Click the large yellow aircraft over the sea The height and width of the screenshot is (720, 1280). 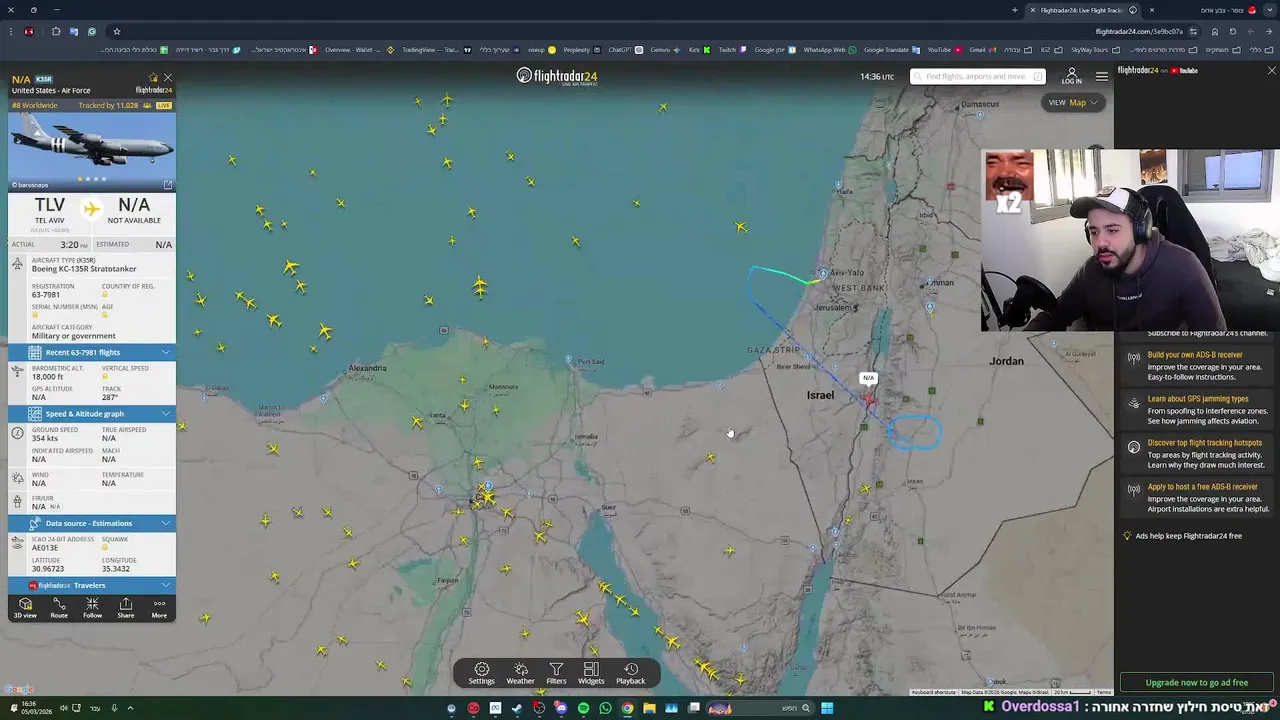coord(480,288)
